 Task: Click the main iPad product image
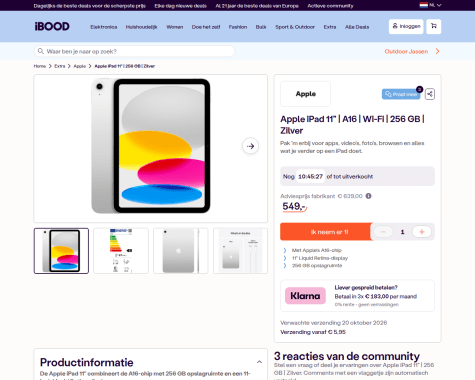click(151, 147)
